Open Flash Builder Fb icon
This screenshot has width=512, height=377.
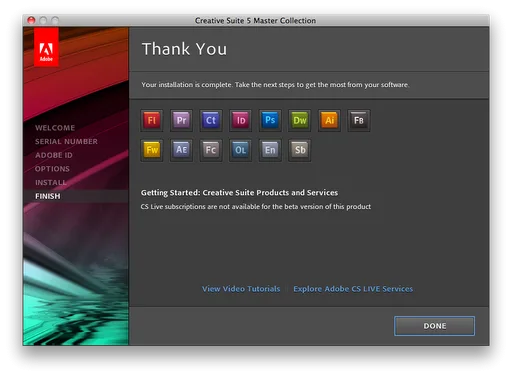click(x=359, y=120)
